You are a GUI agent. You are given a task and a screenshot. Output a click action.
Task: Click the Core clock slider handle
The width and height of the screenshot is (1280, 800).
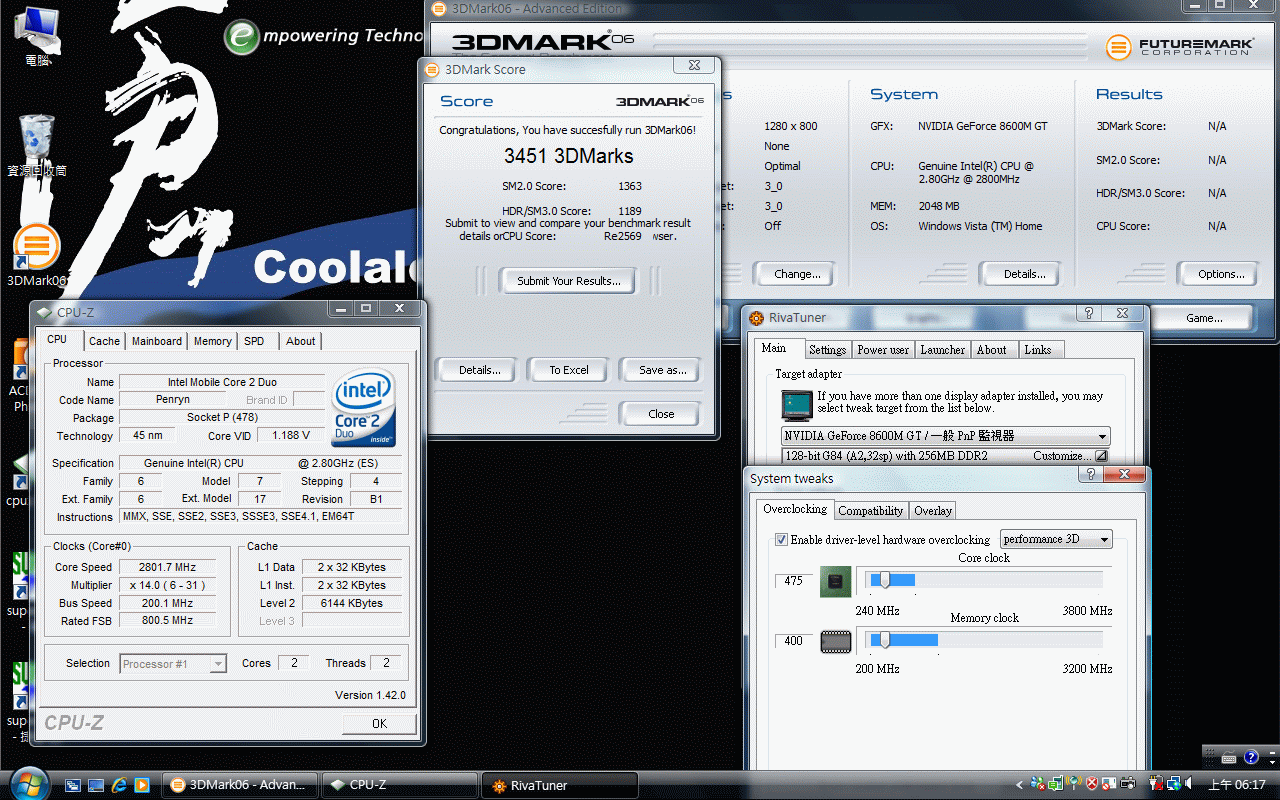[884, 581]
